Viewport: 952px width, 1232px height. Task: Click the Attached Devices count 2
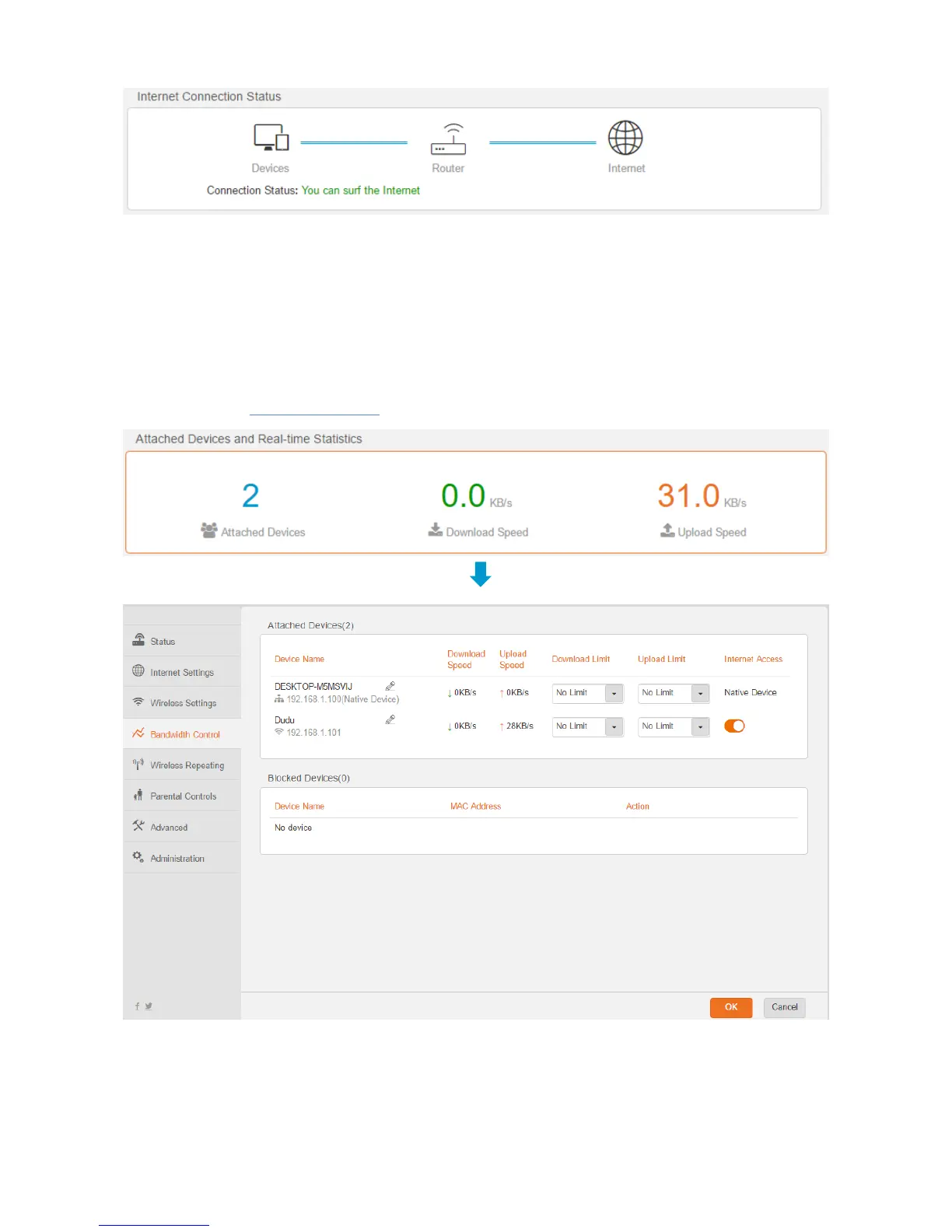point(250,496)
